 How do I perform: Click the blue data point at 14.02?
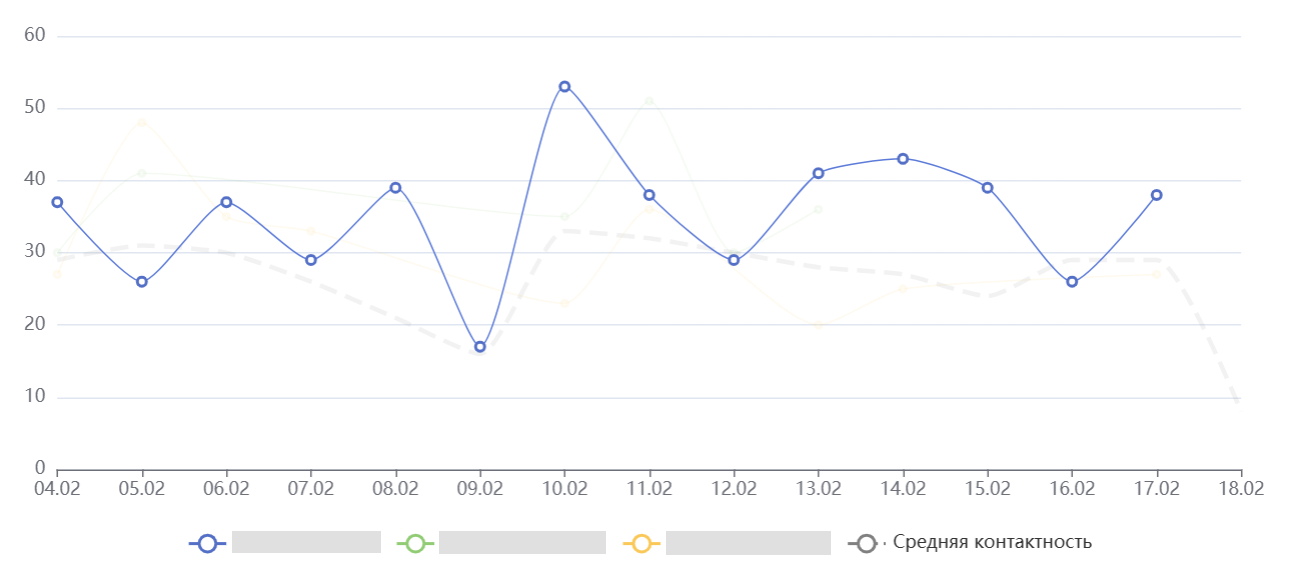(x=903, y=159)
